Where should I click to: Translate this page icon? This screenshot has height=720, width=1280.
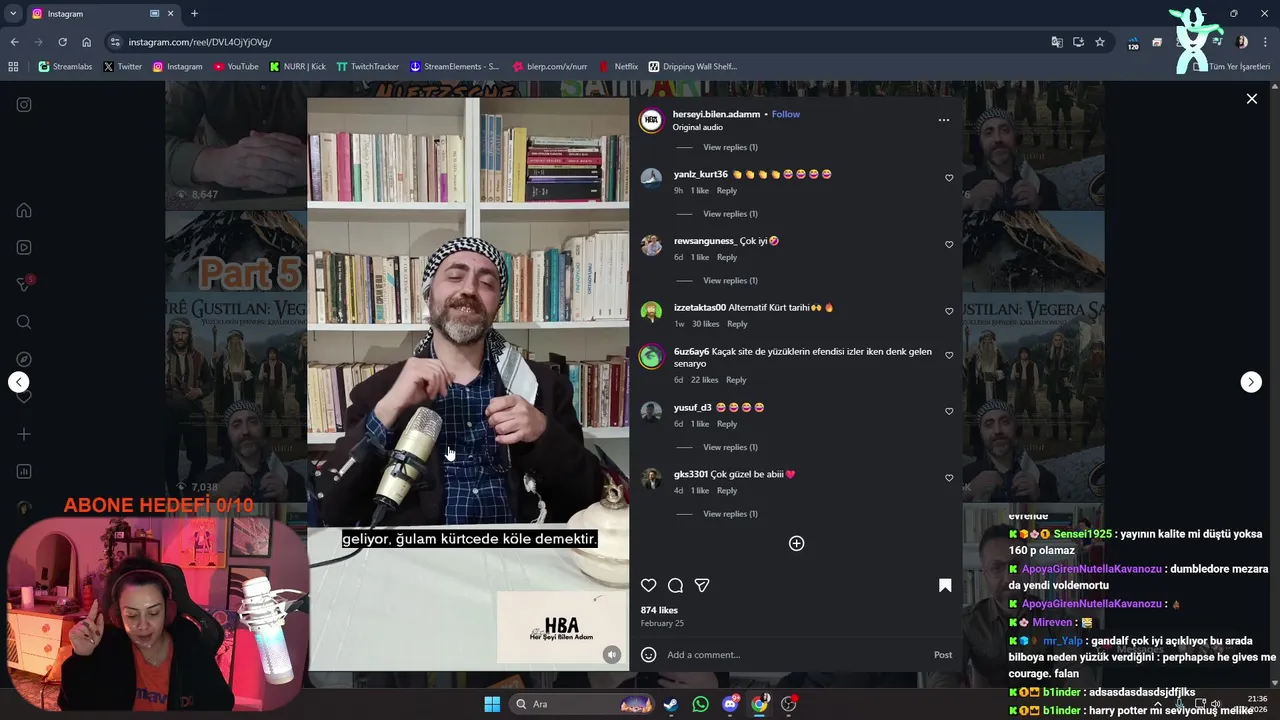(x=1057, y=42)
